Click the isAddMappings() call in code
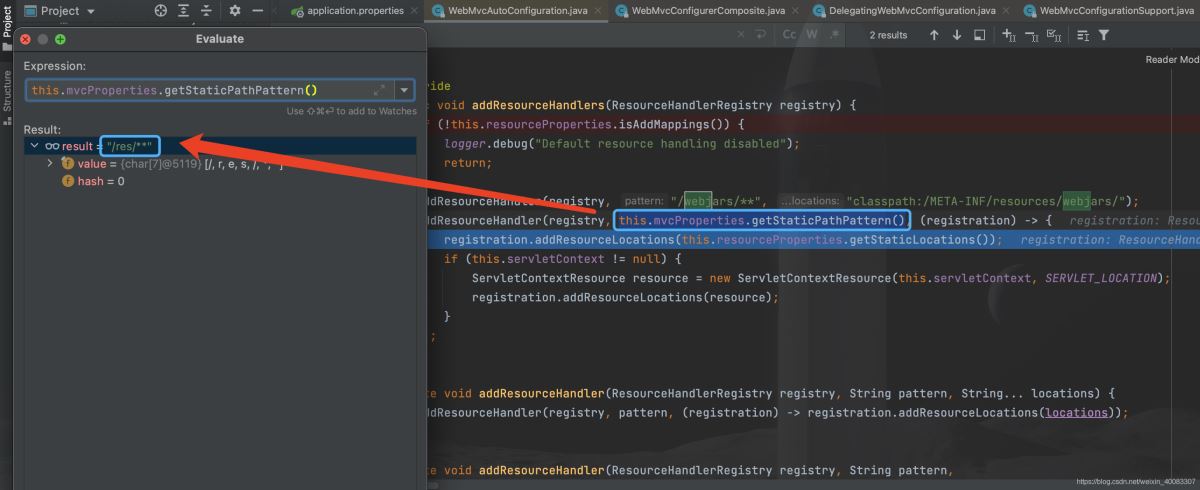The height and width of the screenshot is (490, 1200). (x=675, y=124)
